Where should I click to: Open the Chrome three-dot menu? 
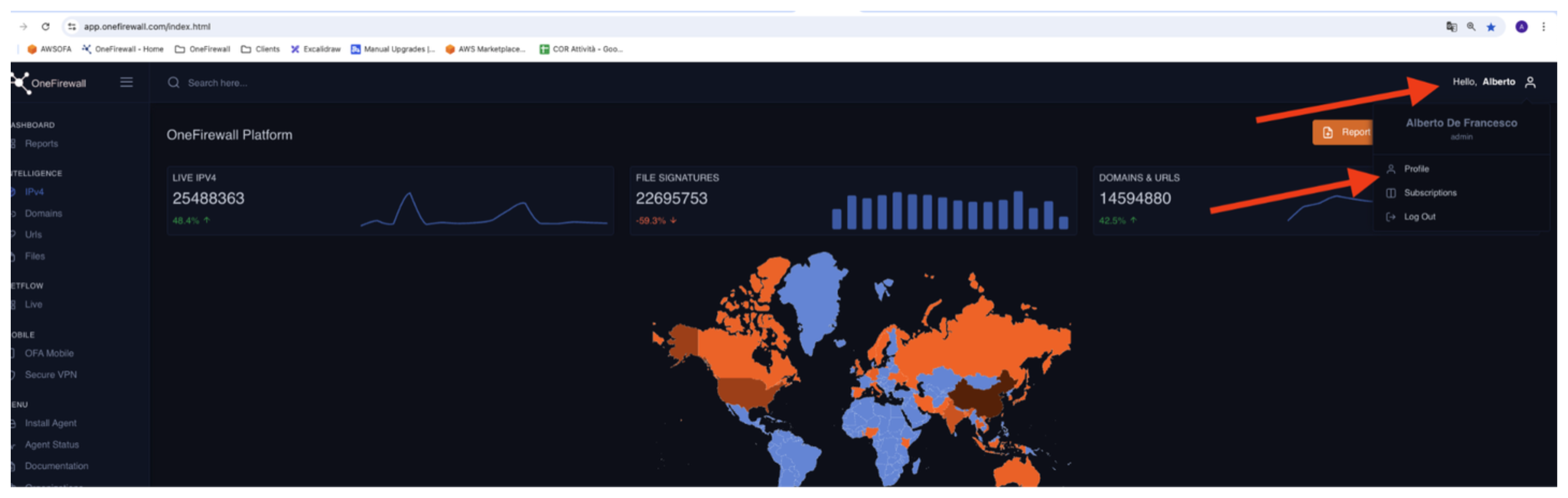(x=1543, y=27)
